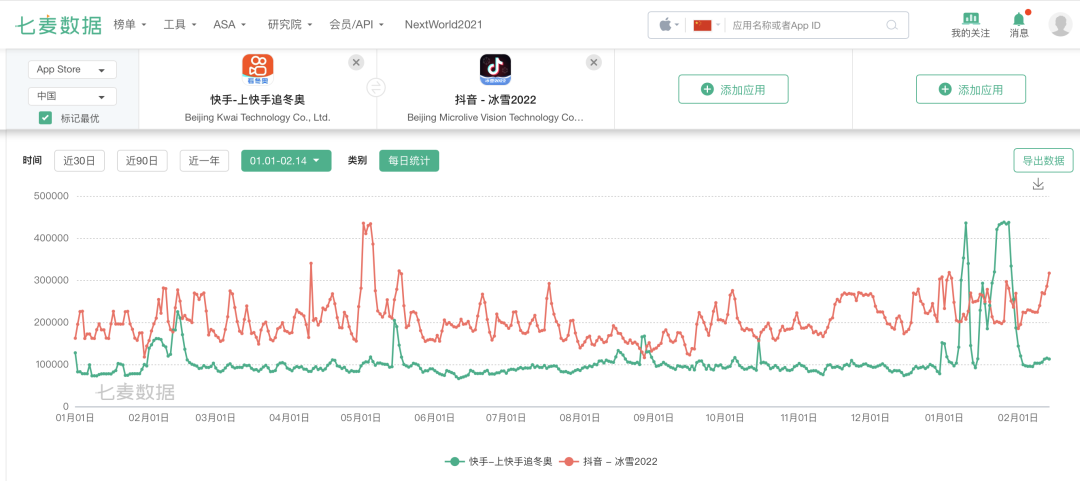Expand the 01.01-02.14 date range dropdown
1080x481 pixels.
[286, 161]
